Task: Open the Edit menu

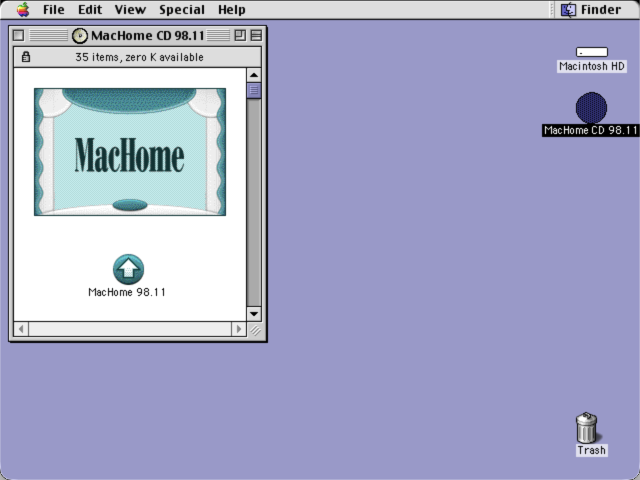Action: tap(90, 9)
